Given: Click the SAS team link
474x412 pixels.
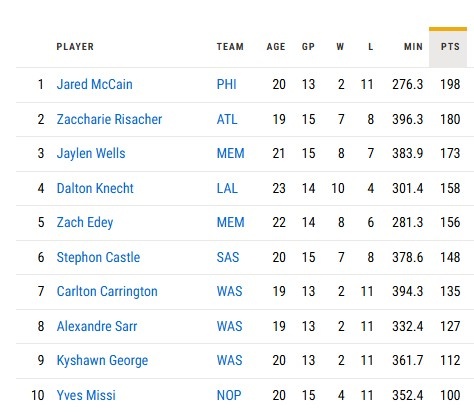Looking at the screenshot, I should pos(228,257).
